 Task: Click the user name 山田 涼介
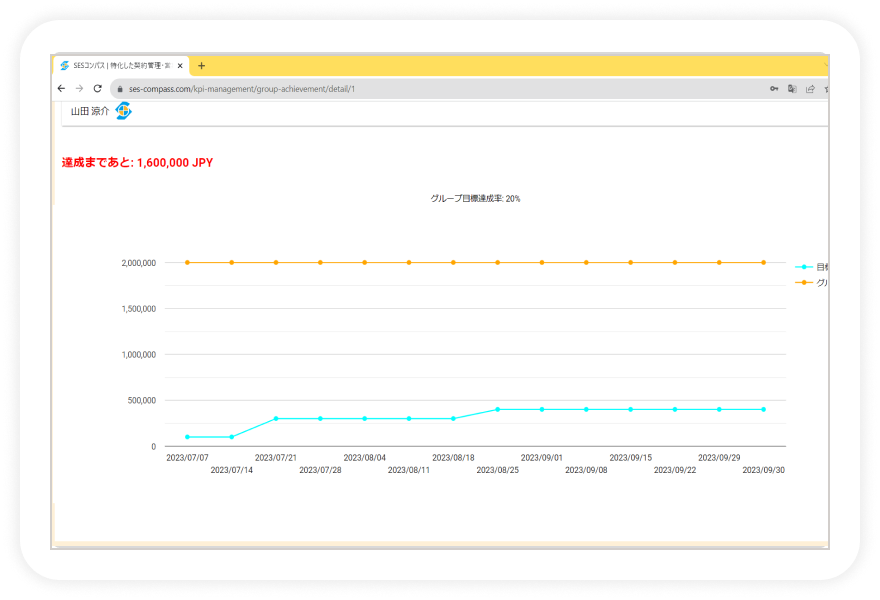pos(90,111)
